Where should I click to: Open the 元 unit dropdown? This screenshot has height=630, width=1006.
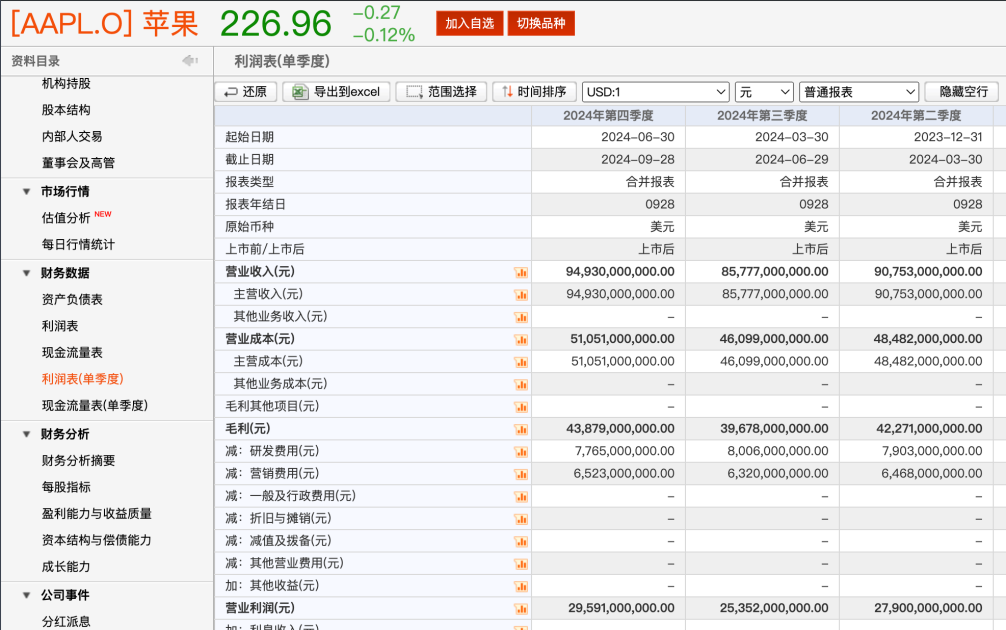[764, 92]
